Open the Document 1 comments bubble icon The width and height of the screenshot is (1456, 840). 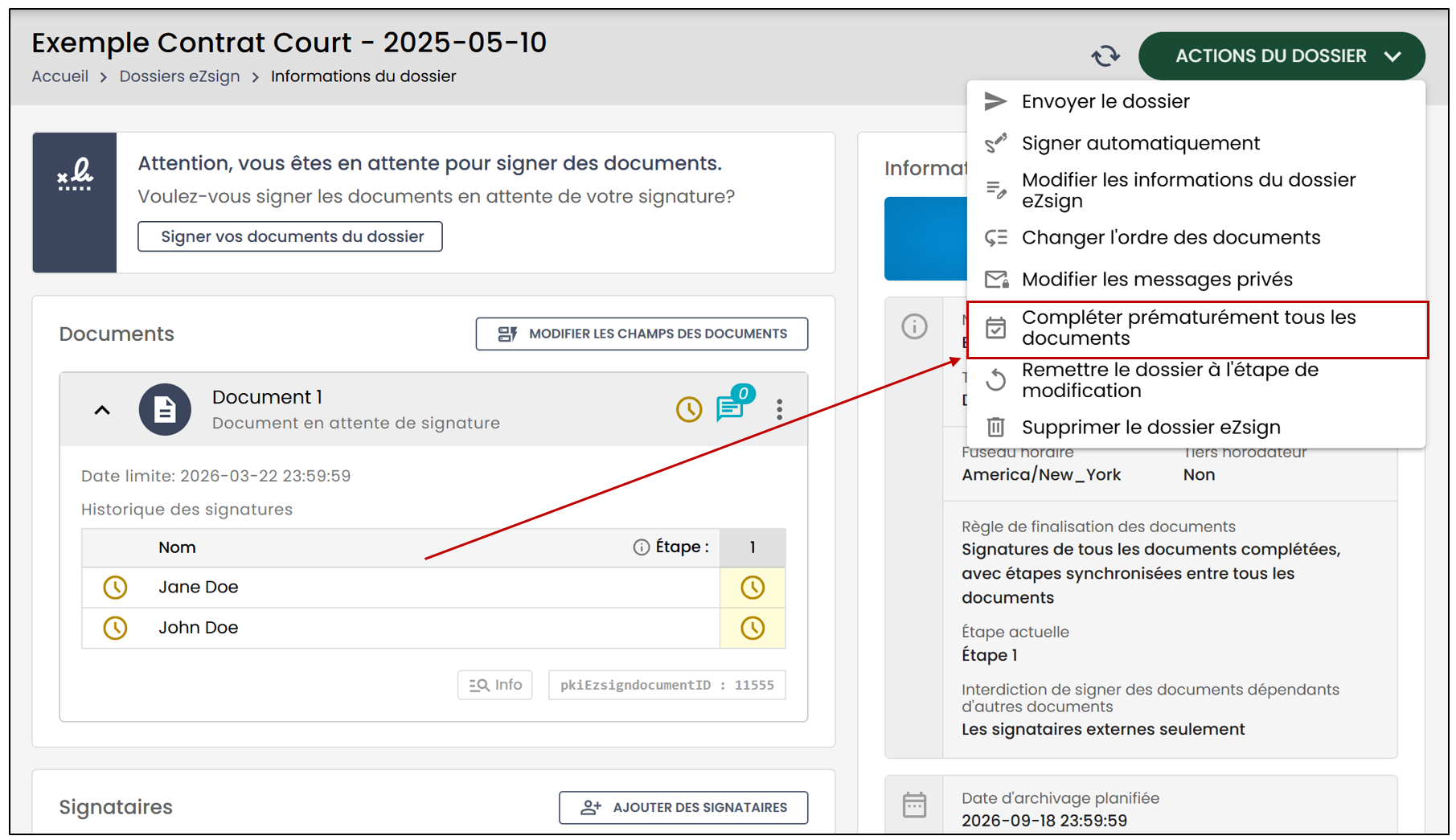click(x=730, y=408)
